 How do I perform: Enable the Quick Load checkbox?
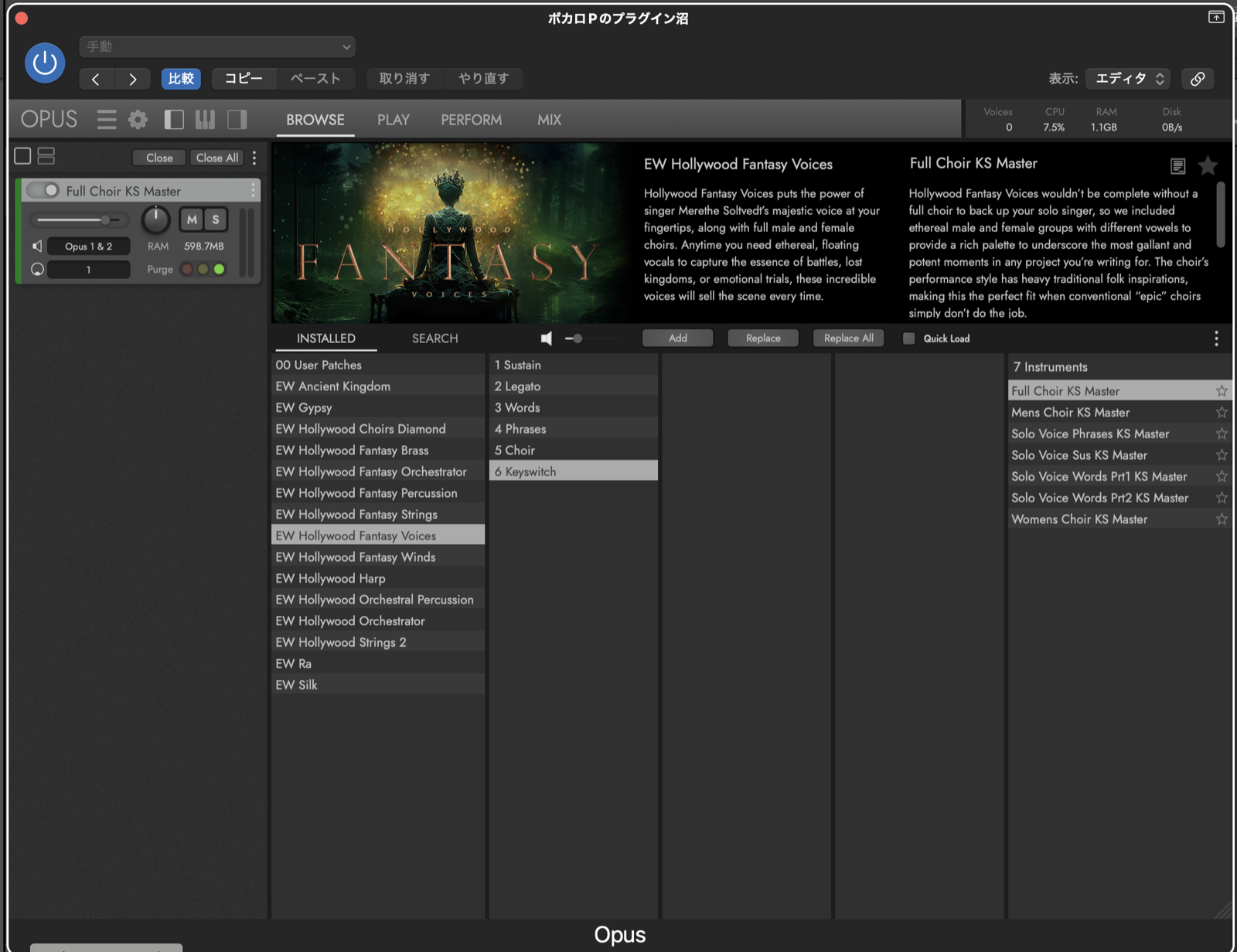(909, 338)
